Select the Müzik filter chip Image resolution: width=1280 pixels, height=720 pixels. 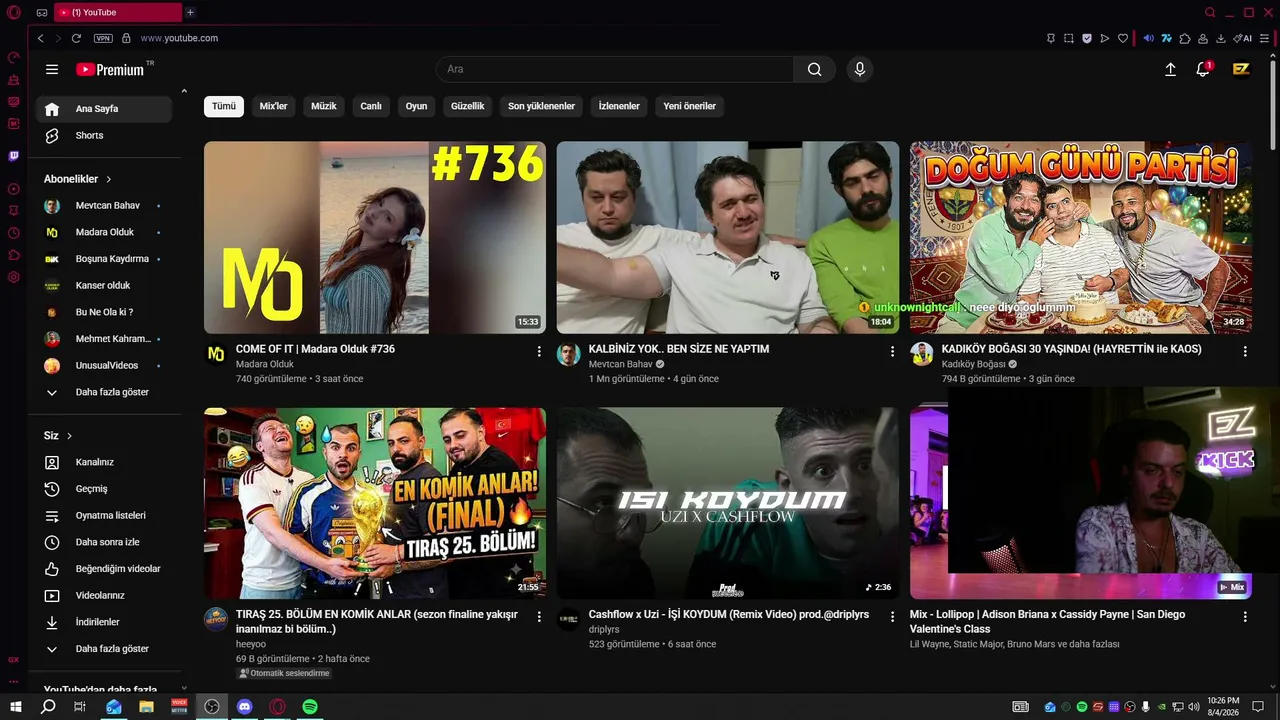point(324,106)
